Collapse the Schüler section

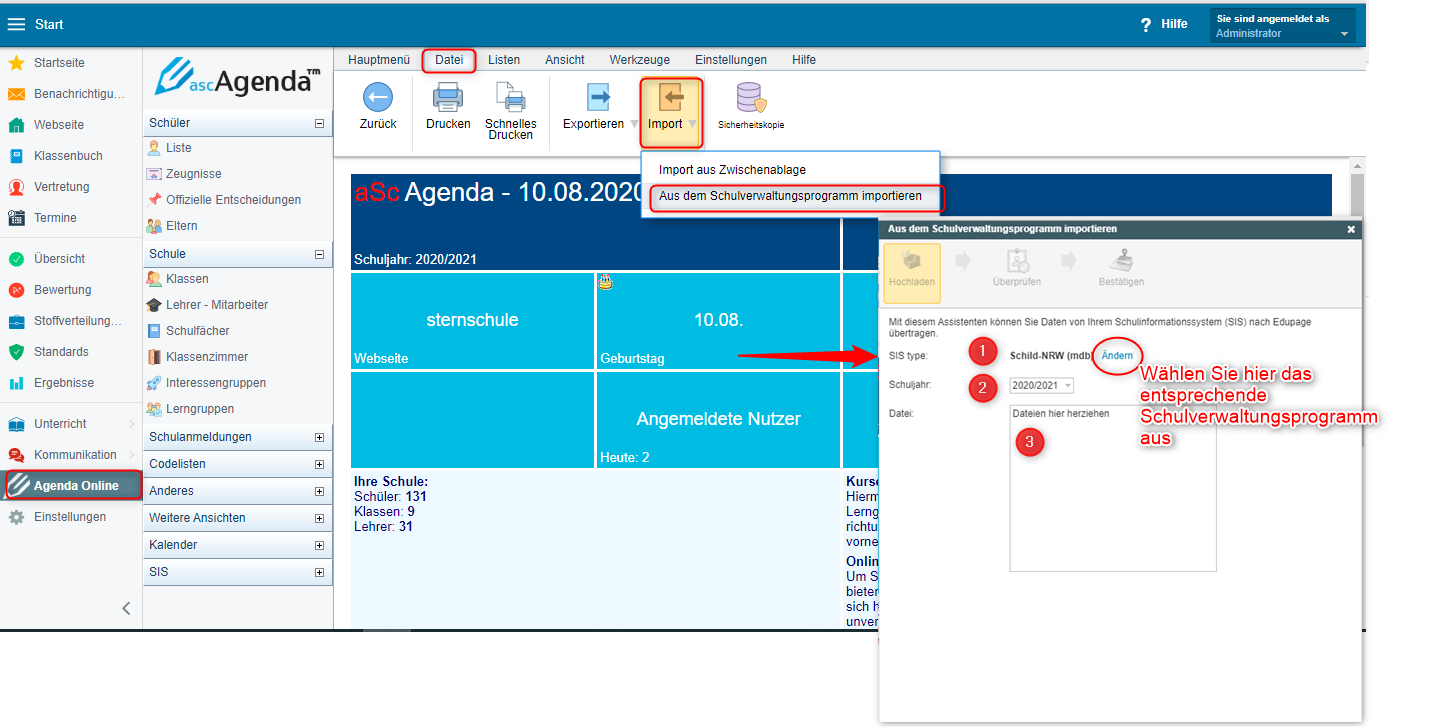click(319, 124)
